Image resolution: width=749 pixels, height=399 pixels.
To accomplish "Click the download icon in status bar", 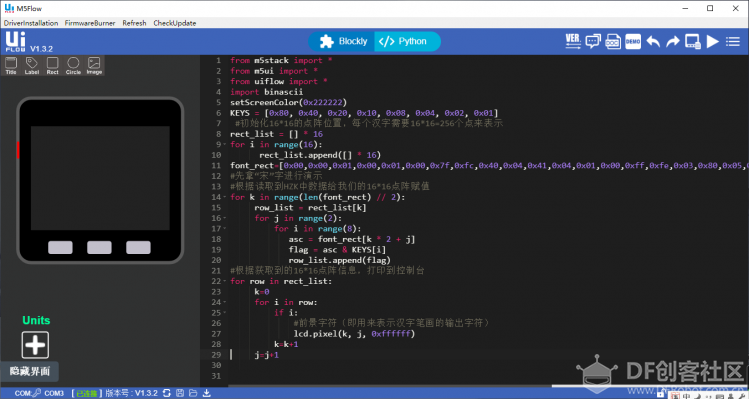I will pyautogui.click(x=207, y=393).
